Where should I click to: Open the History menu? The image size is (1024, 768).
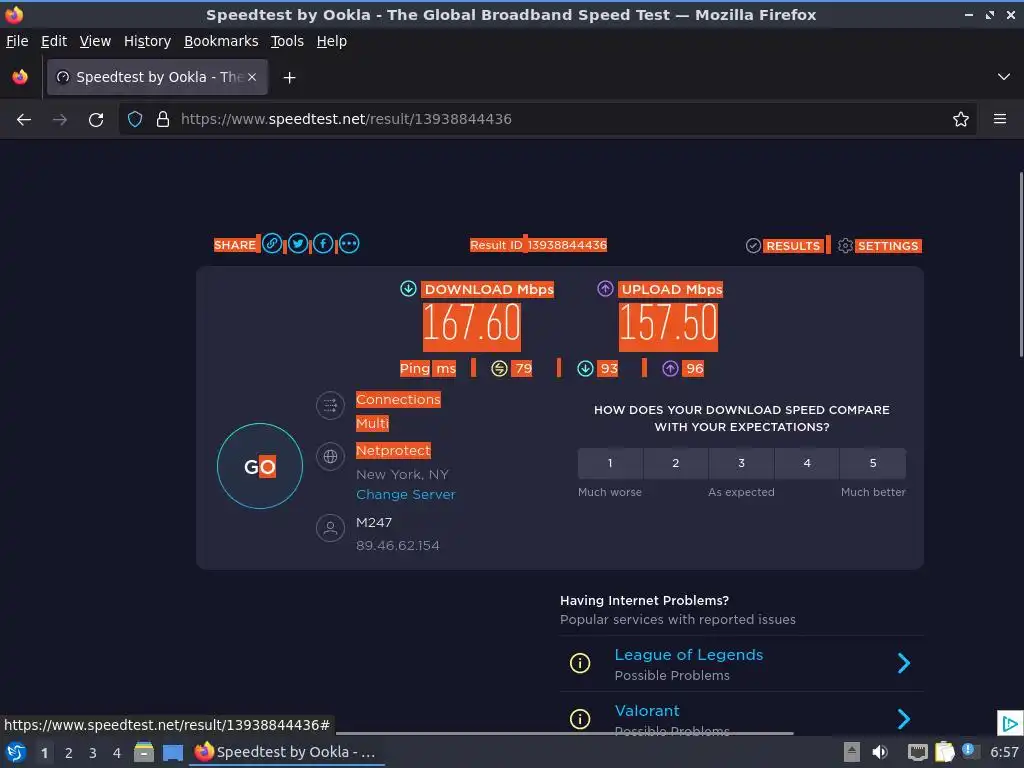click(x=147, y=41)
